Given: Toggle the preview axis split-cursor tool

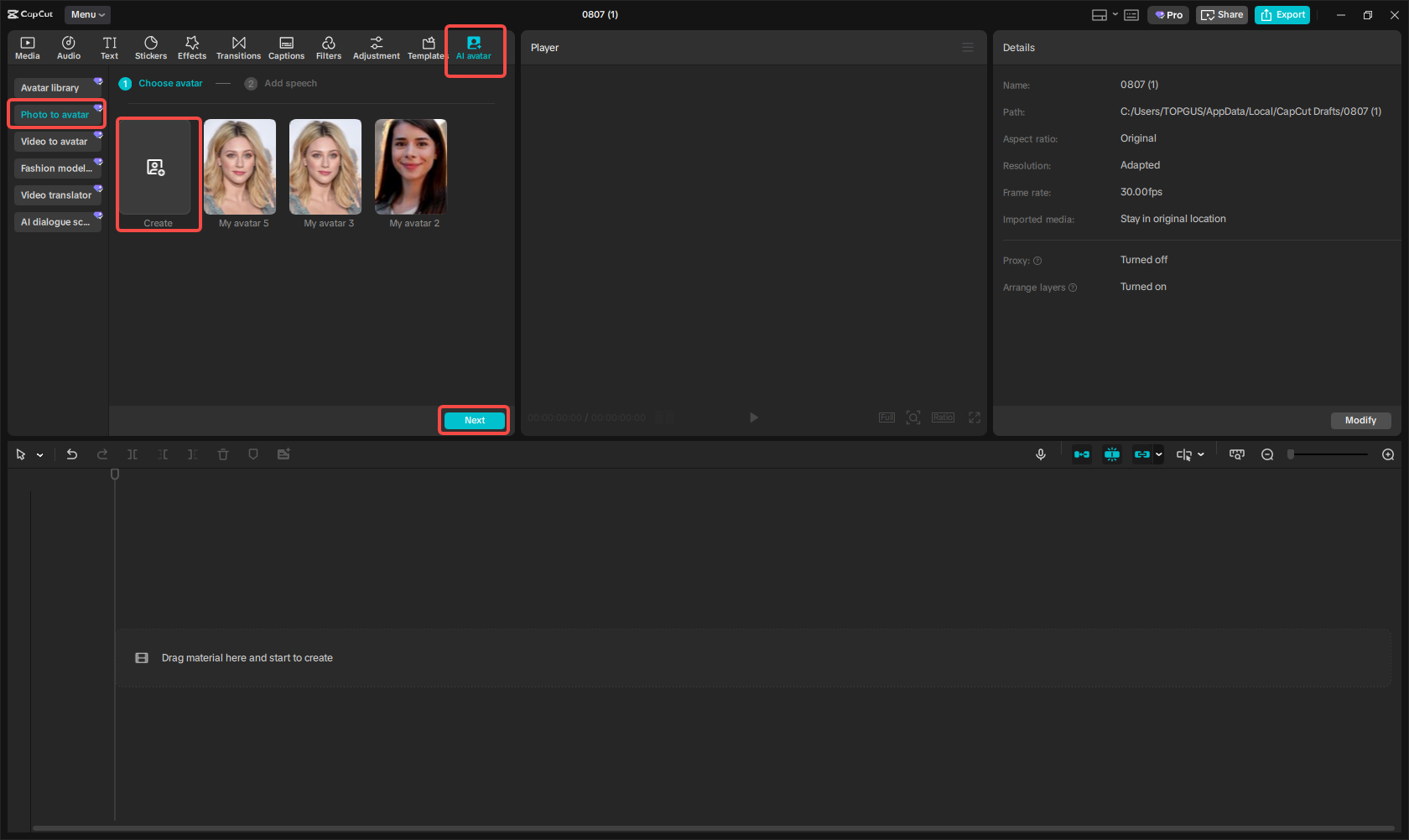Looking at the screenshot, I should (1184, 454).
